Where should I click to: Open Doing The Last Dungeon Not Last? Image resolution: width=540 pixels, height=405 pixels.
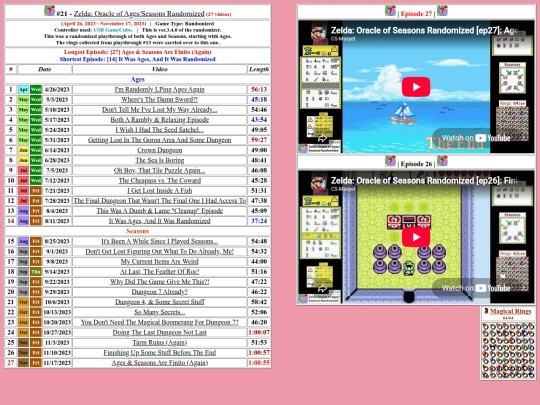click(x=159, y=332)
